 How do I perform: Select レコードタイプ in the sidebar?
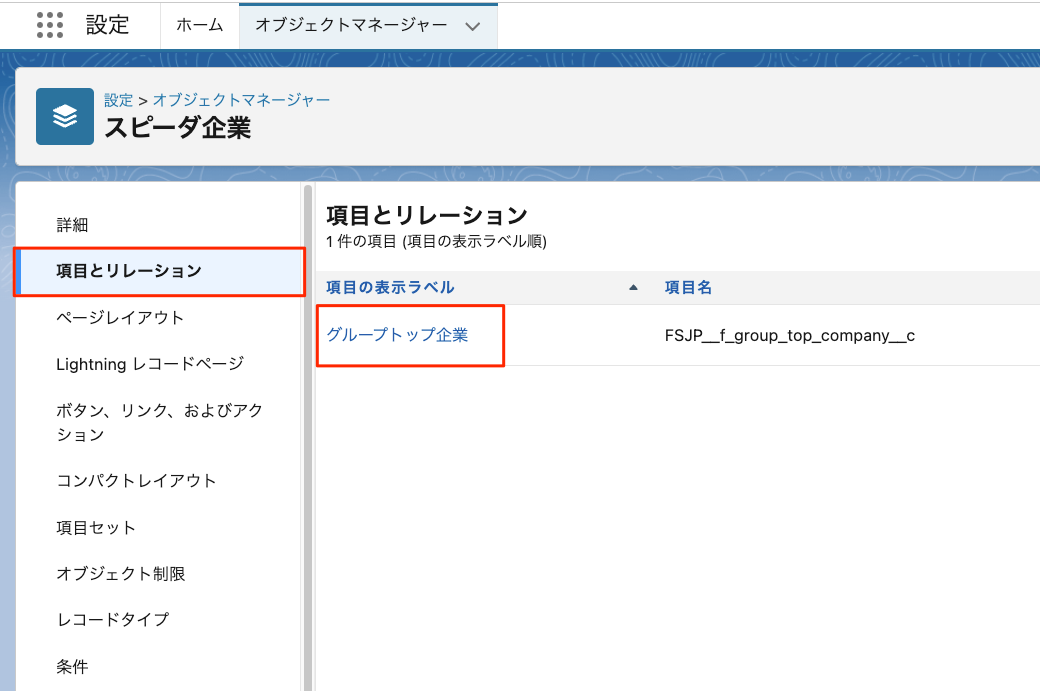pyautogui.click(x=112, y=619)
